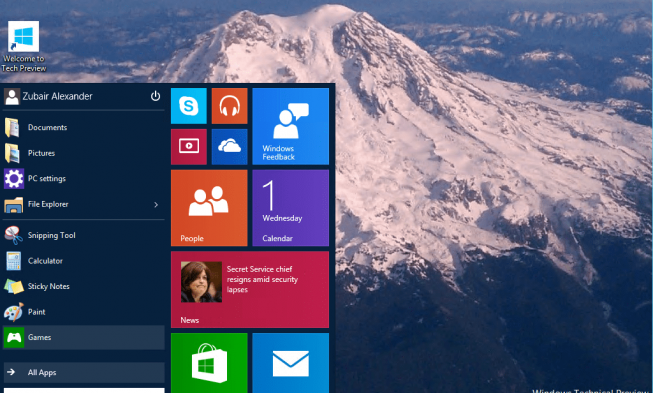Click the All Apps arrow icon
This screenshot has height=393, width=653.
[x=11, y=372]
